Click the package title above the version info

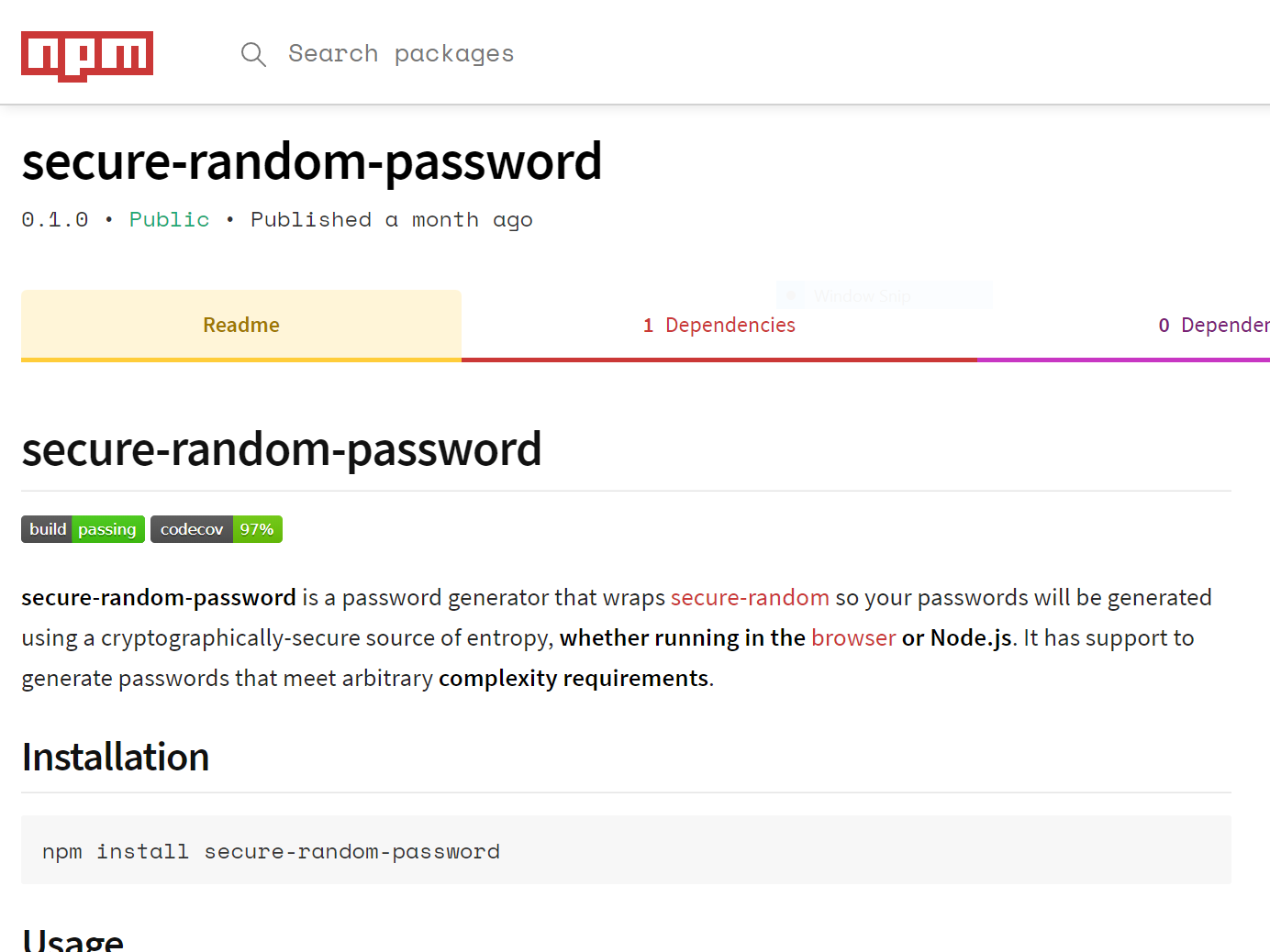coord(312,162)
